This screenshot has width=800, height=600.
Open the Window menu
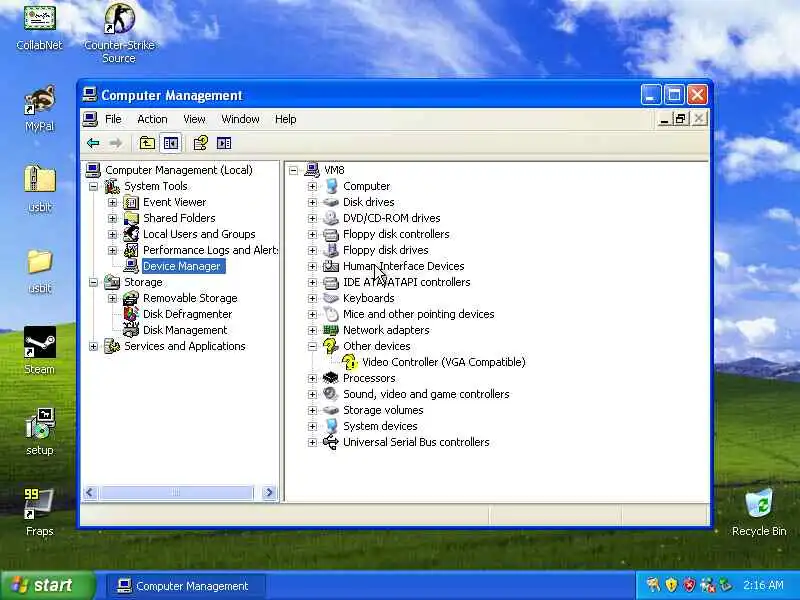coord(240,119)
